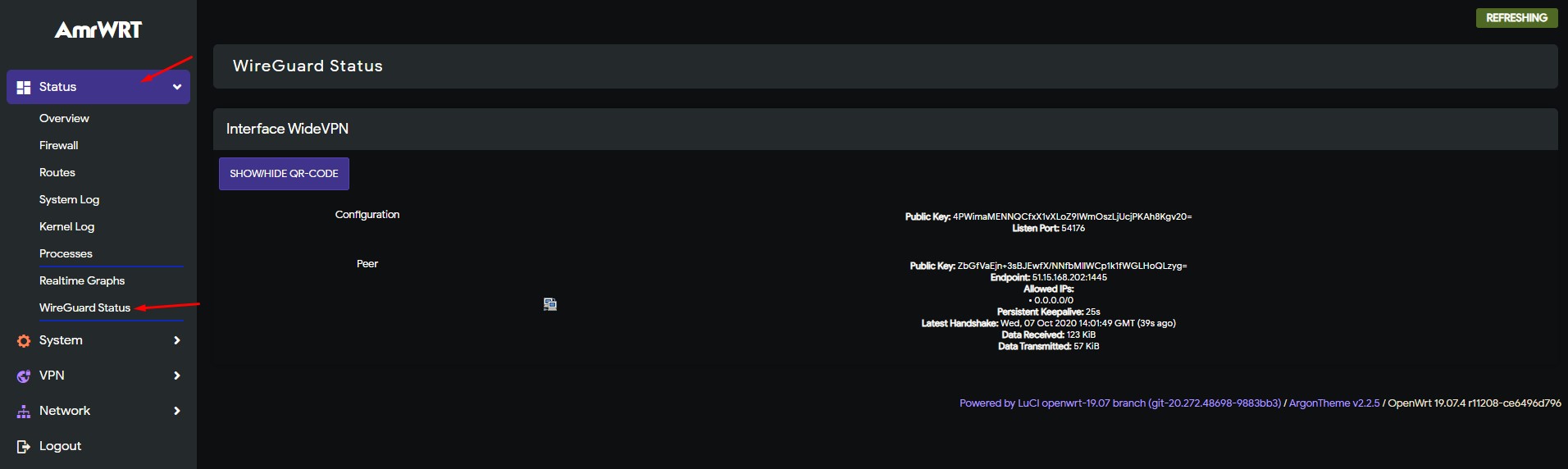Click the Interface WideVPN heading
The image size is (1568, 469).
pyautogui.click(x=287, y=129)
